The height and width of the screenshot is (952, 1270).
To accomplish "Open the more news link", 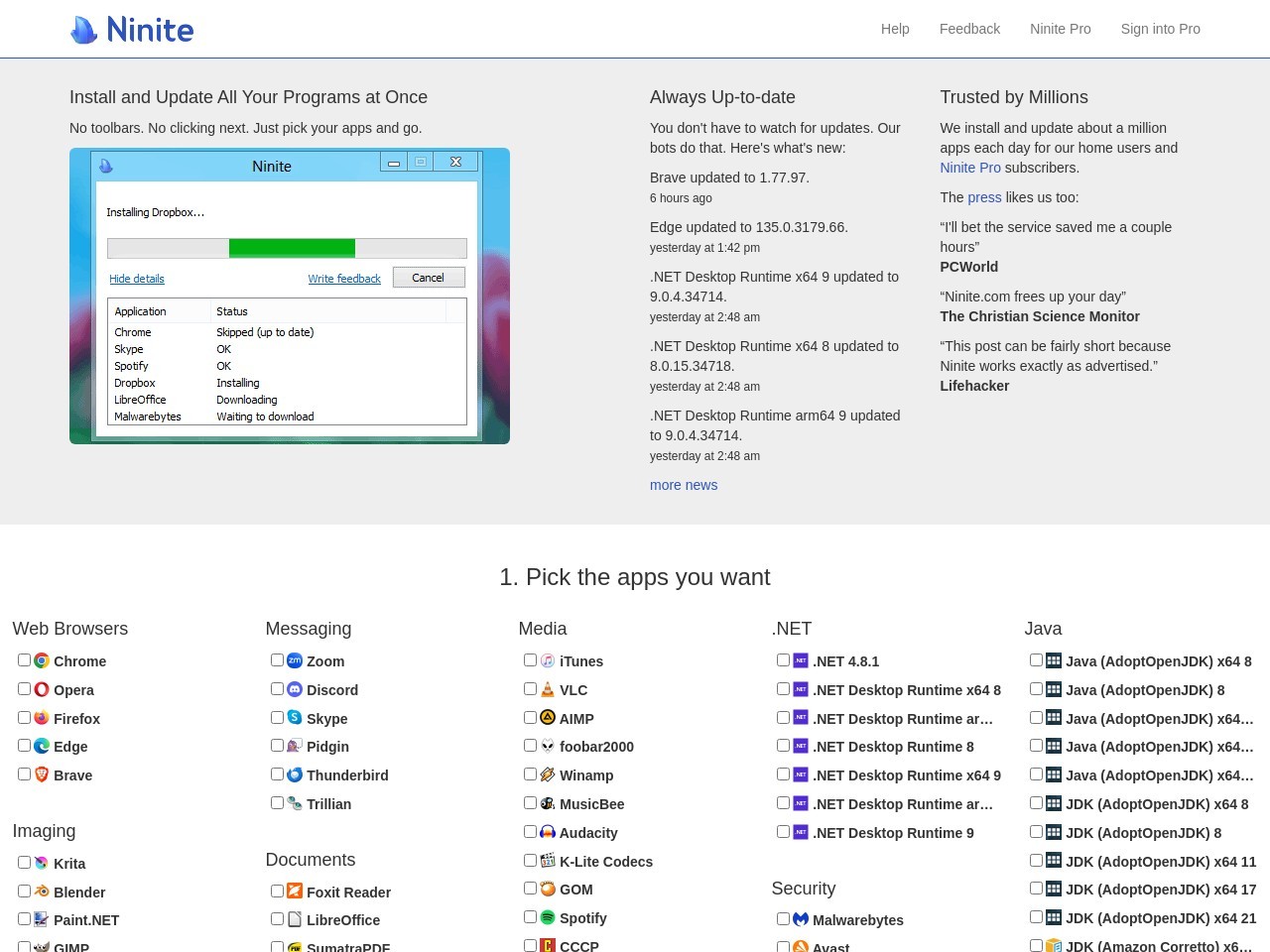I will (x=684, y=485).
